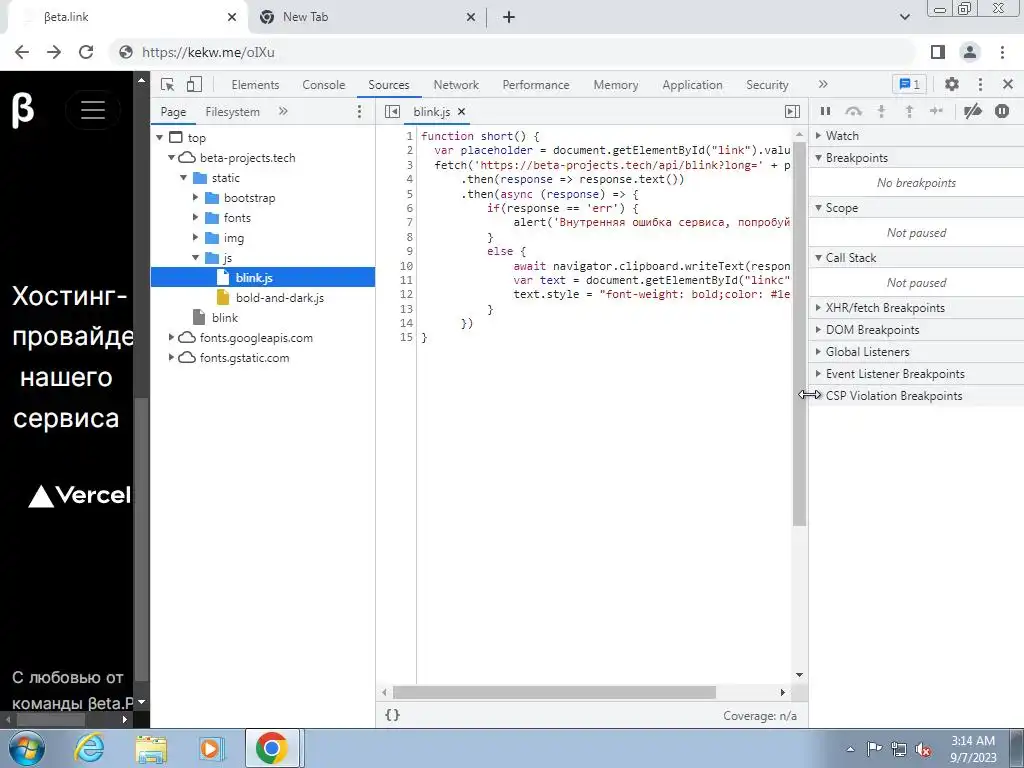This screenshot has height=768, width=1024.
Task: Toggle the browser side panel icon
Action: point(938,52)
